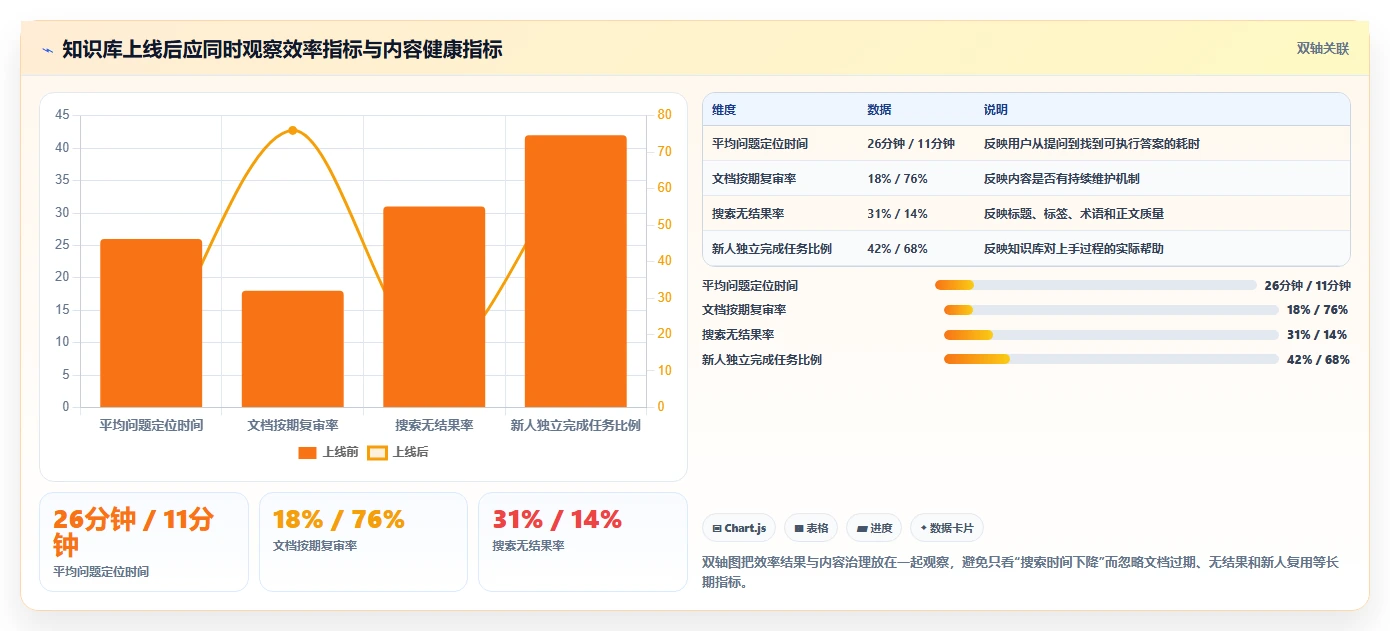Select the 数据卡片 tag chip
This screenshot has width=1390, height=631.
pyautogui.click(x=947, y=528)
